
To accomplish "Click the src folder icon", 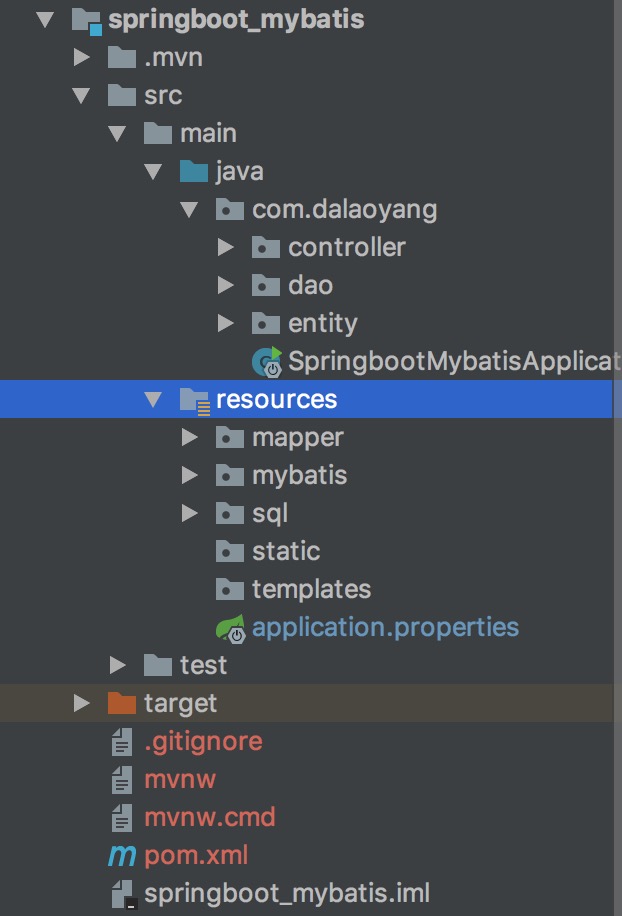I will click(x=122, y=95).
